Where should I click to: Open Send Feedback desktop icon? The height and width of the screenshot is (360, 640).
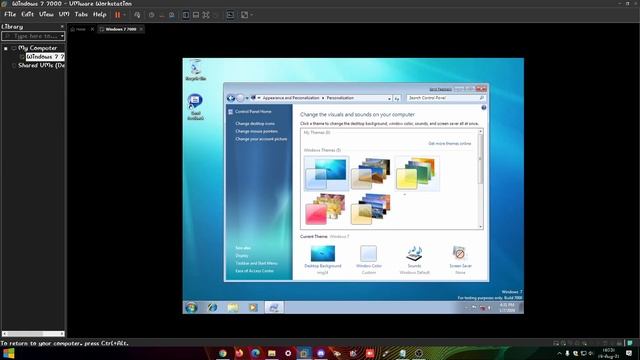195,107
